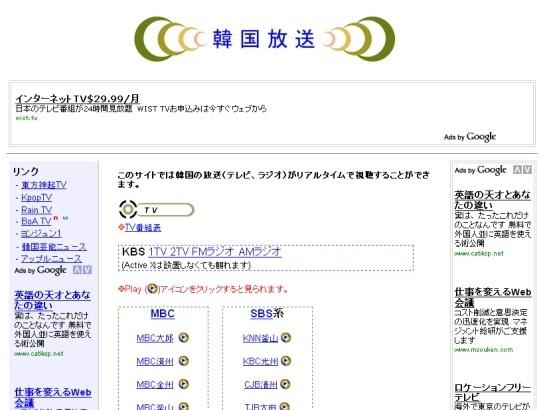Open KNN釜山 text link
The image size is (545, 410).
260,338
